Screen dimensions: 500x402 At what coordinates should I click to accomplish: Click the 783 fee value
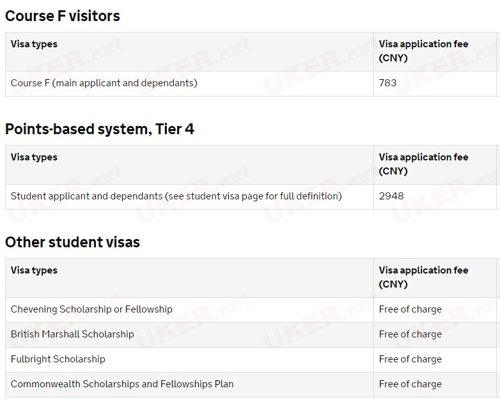pos(388,83)
